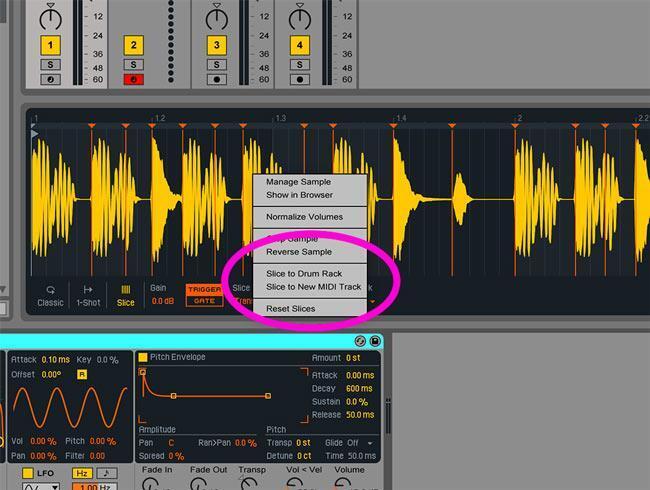The width and height of the screenshot is (650, 490).
Task: Click the Ran>Pan 0.0 % value
Action: pos(246,443)
